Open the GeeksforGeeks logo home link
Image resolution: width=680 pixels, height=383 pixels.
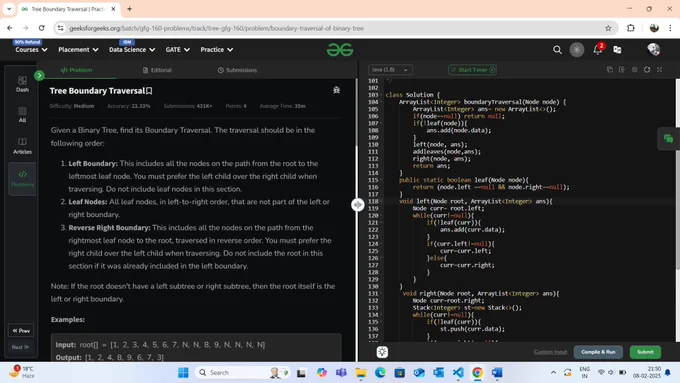pos(340,50)
